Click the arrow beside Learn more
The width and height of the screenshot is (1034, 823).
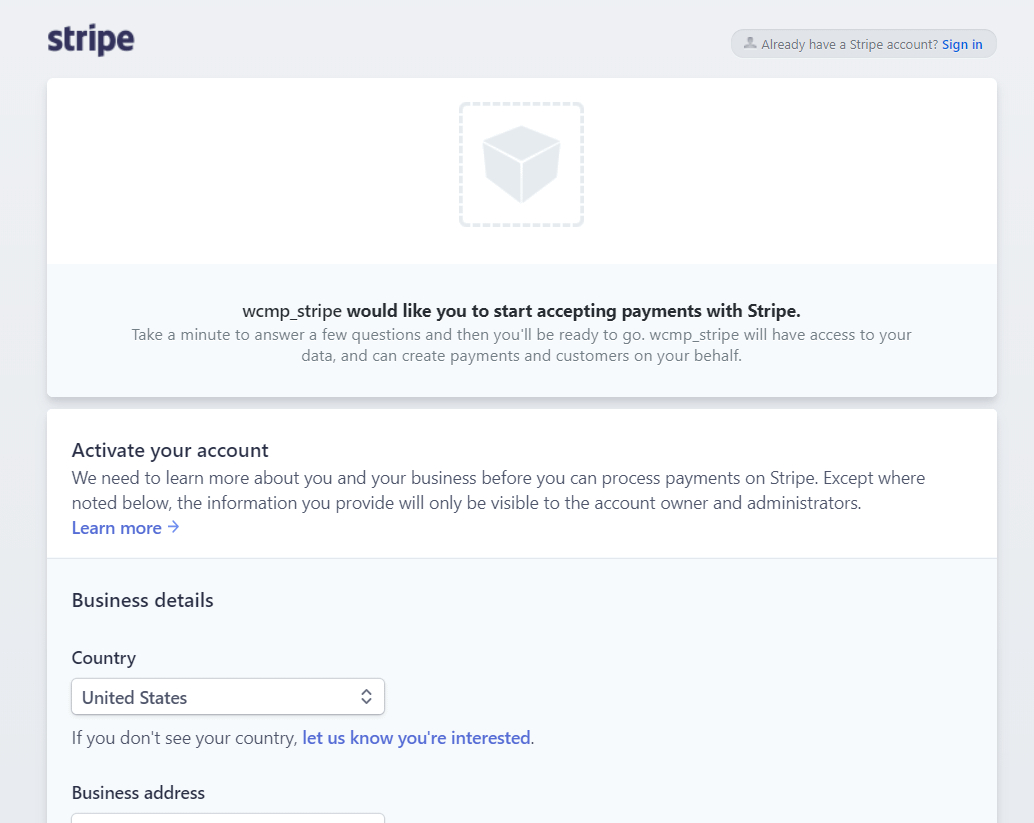(x=174, y=527)
